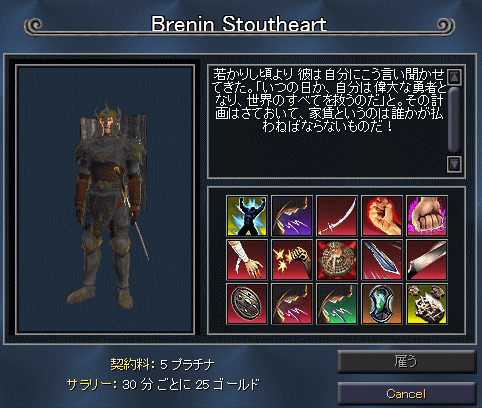Click the description scroll up arrow
482x408 pixels.
(454, 77)
